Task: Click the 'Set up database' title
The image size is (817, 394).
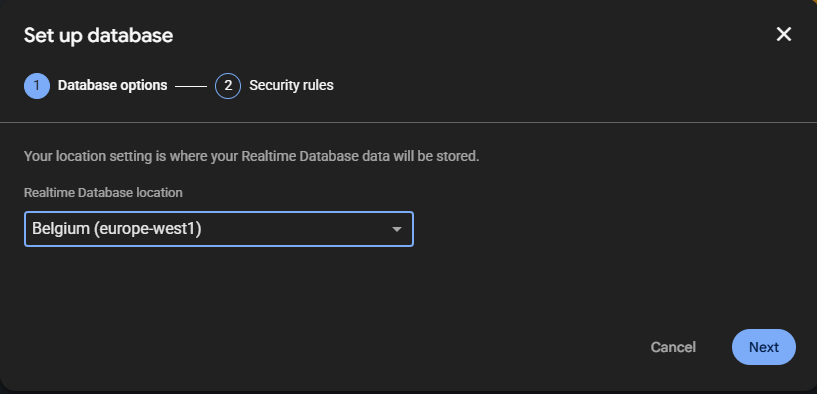Action: (98, 35)
